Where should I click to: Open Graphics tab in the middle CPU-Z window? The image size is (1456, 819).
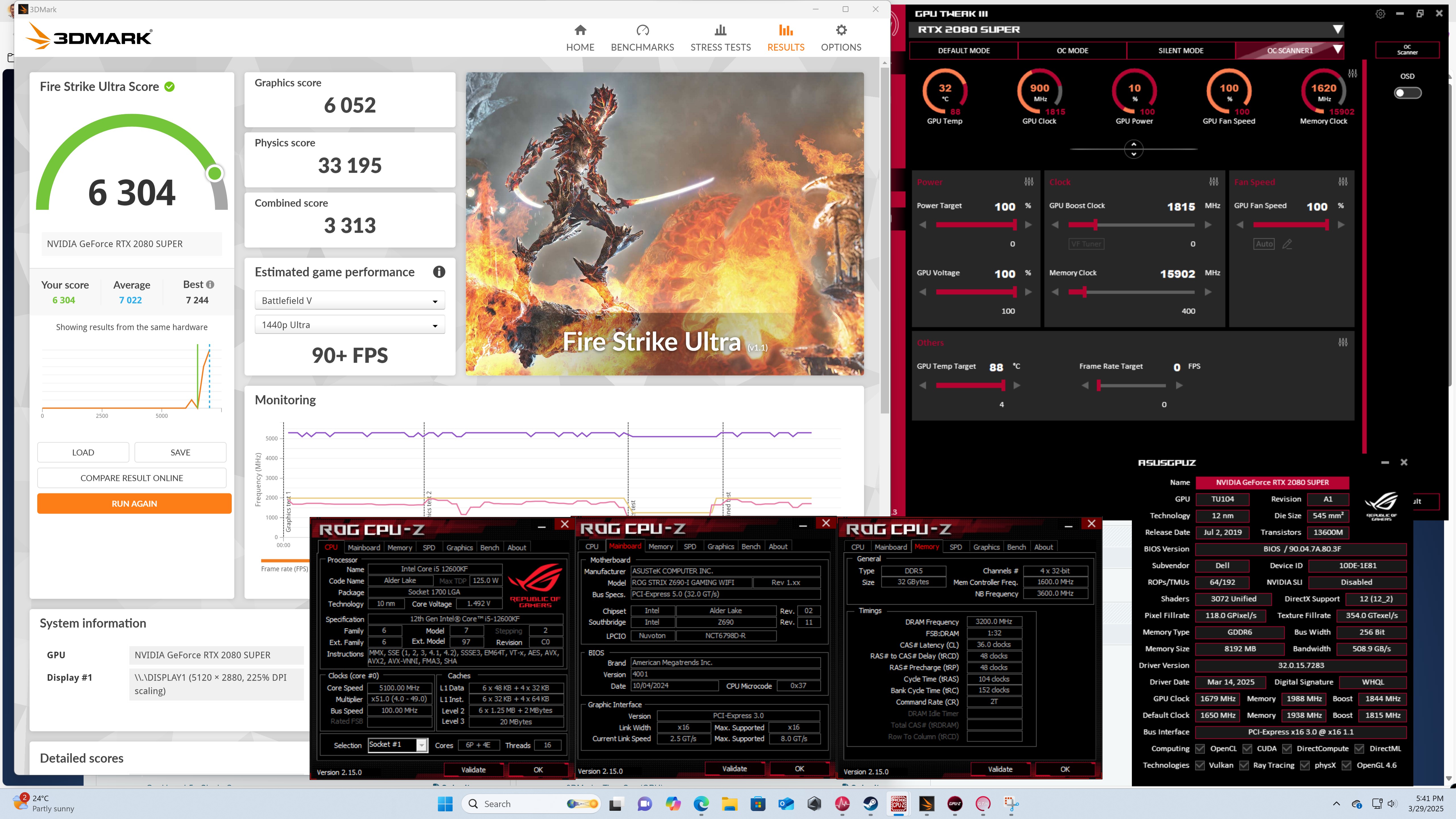[x=721, y=547]
